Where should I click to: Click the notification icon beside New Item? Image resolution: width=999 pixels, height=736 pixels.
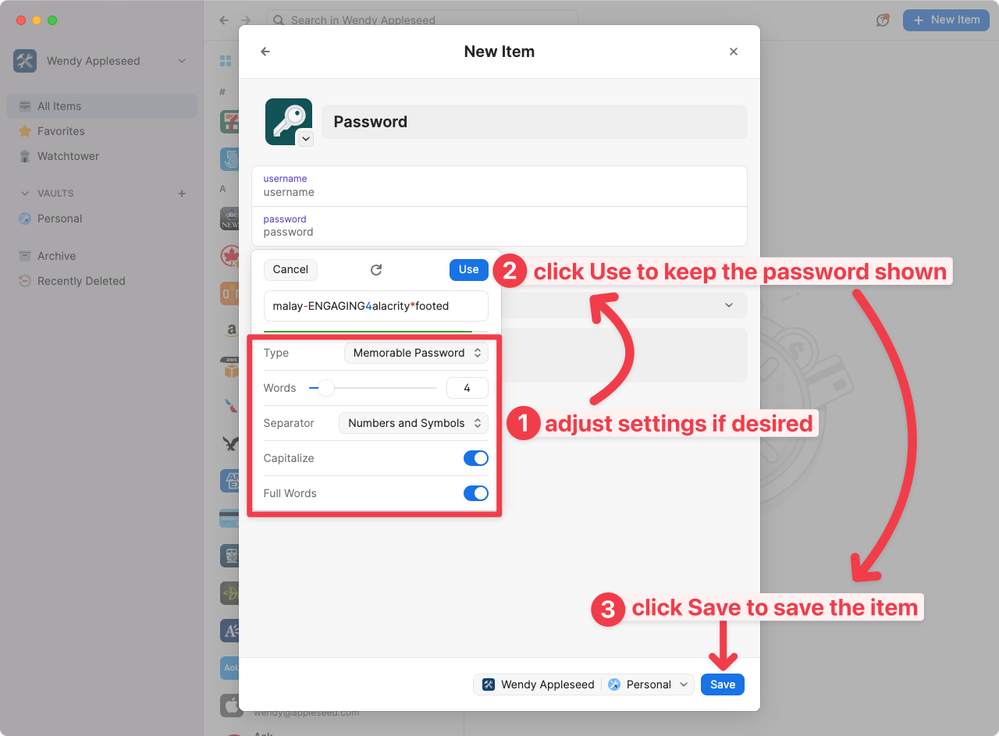click(x=882, y=20)
